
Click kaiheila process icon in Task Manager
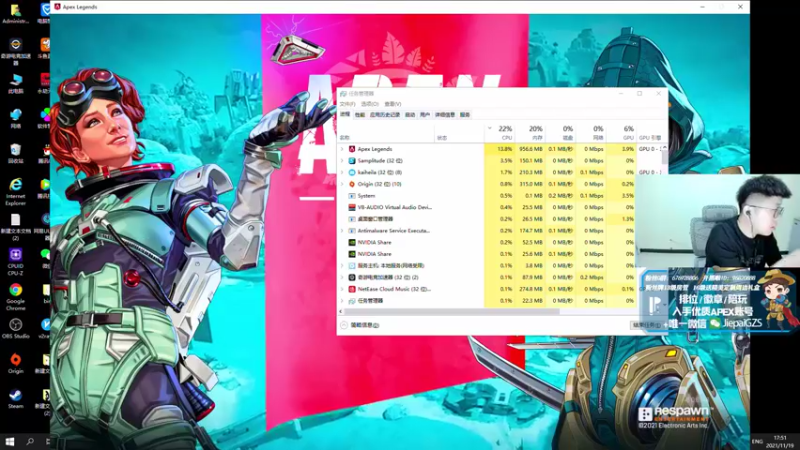352,172
